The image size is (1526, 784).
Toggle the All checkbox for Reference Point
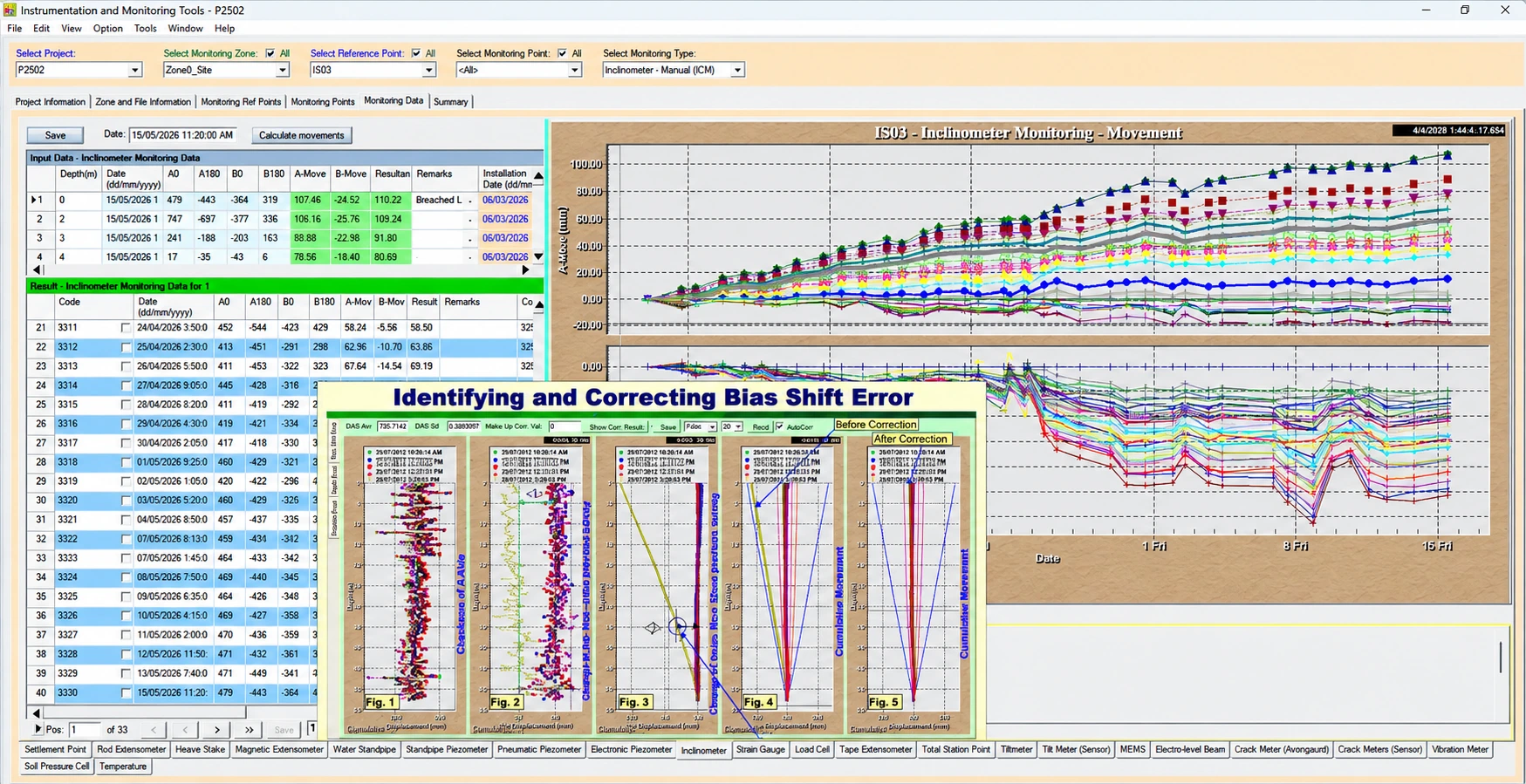tap(415, 53)
